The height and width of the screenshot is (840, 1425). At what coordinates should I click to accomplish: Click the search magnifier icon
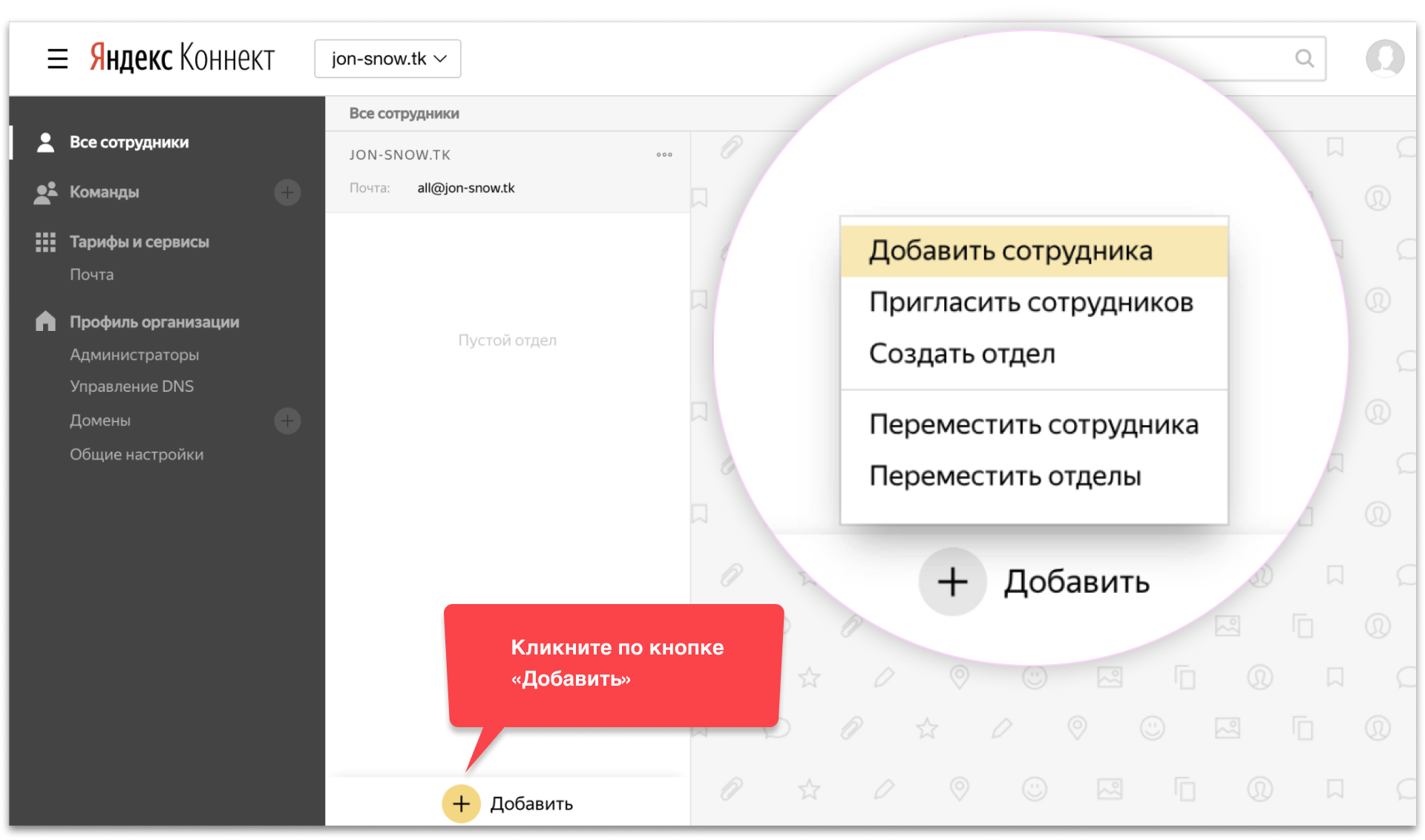[1304, 59]
